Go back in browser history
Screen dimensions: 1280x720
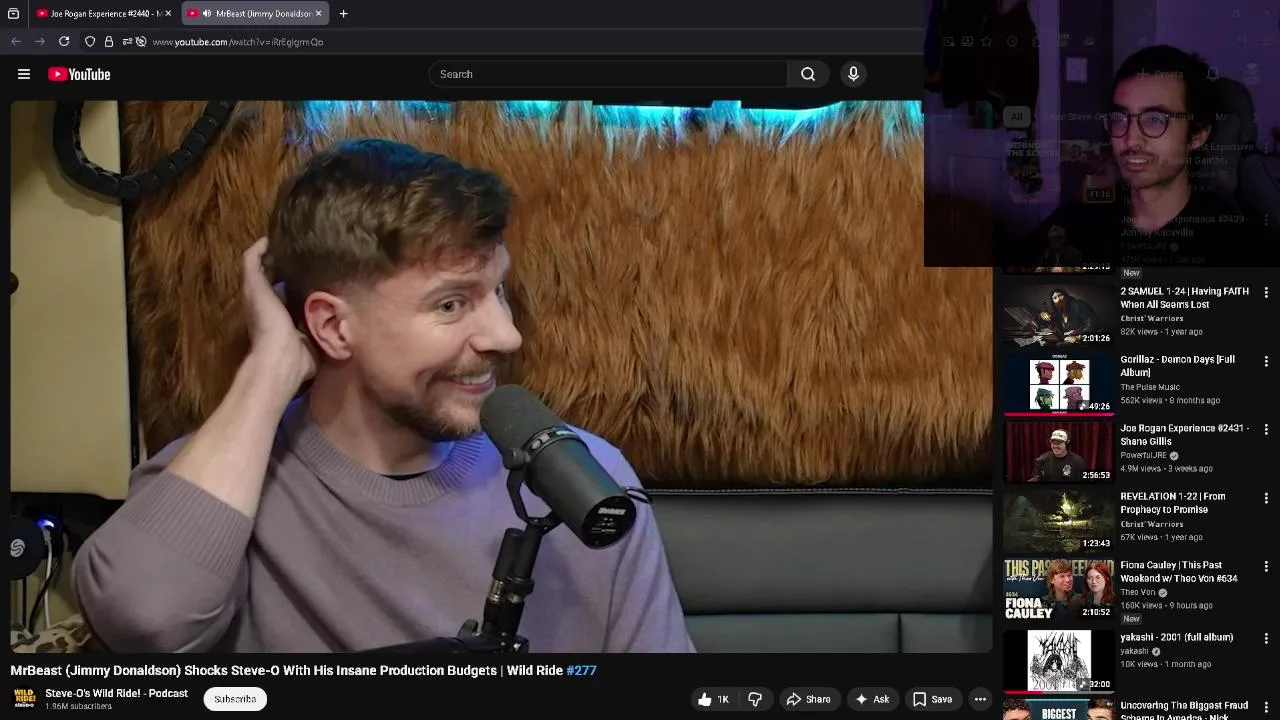tap(16, 41)
